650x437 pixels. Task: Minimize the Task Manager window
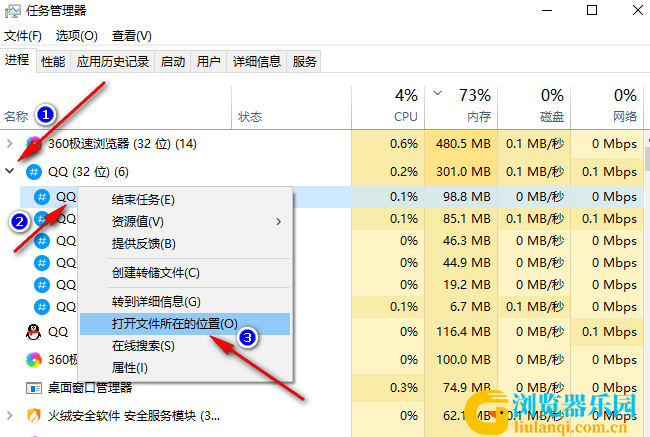coord(547,10)
